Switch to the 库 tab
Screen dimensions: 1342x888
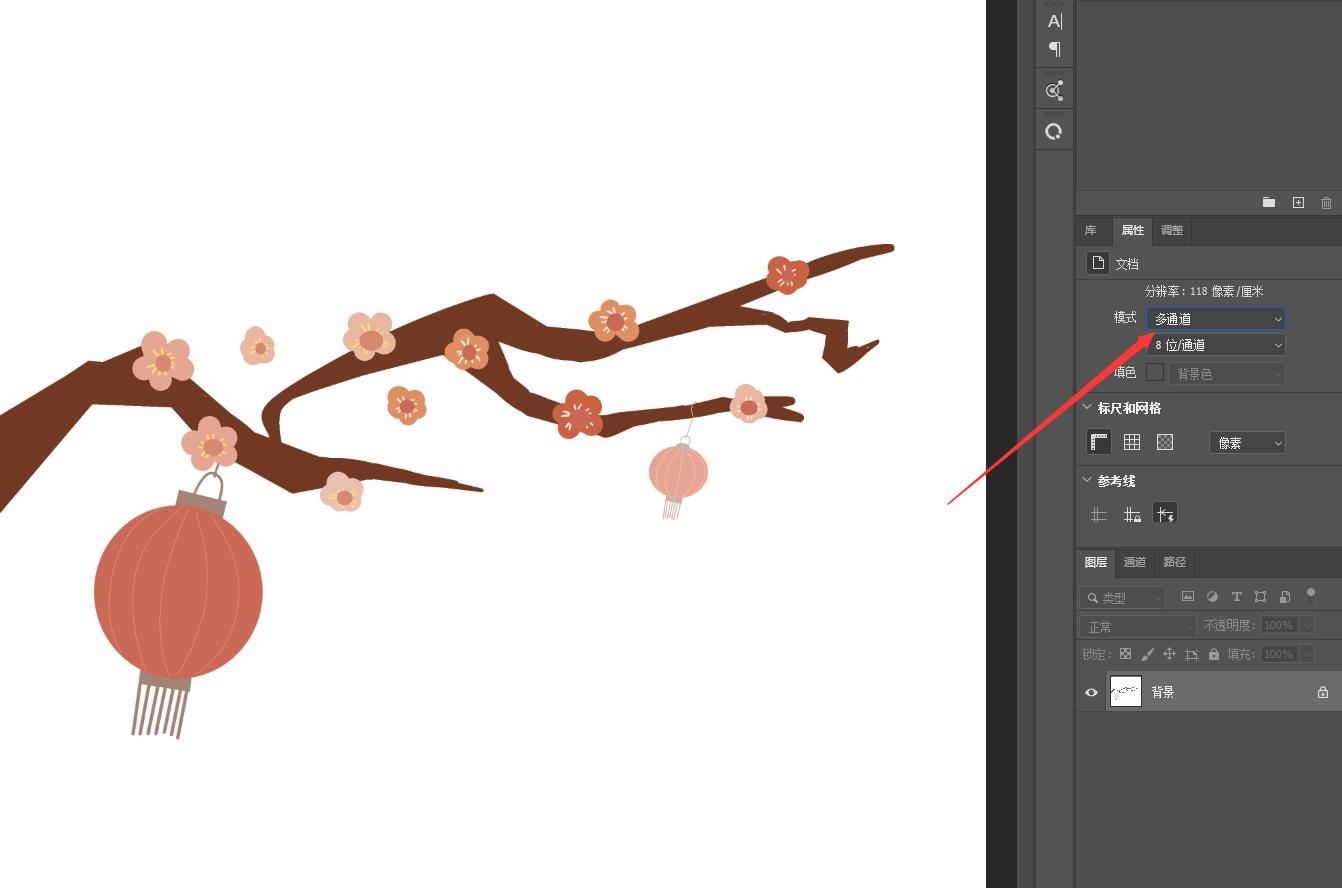1091,231
